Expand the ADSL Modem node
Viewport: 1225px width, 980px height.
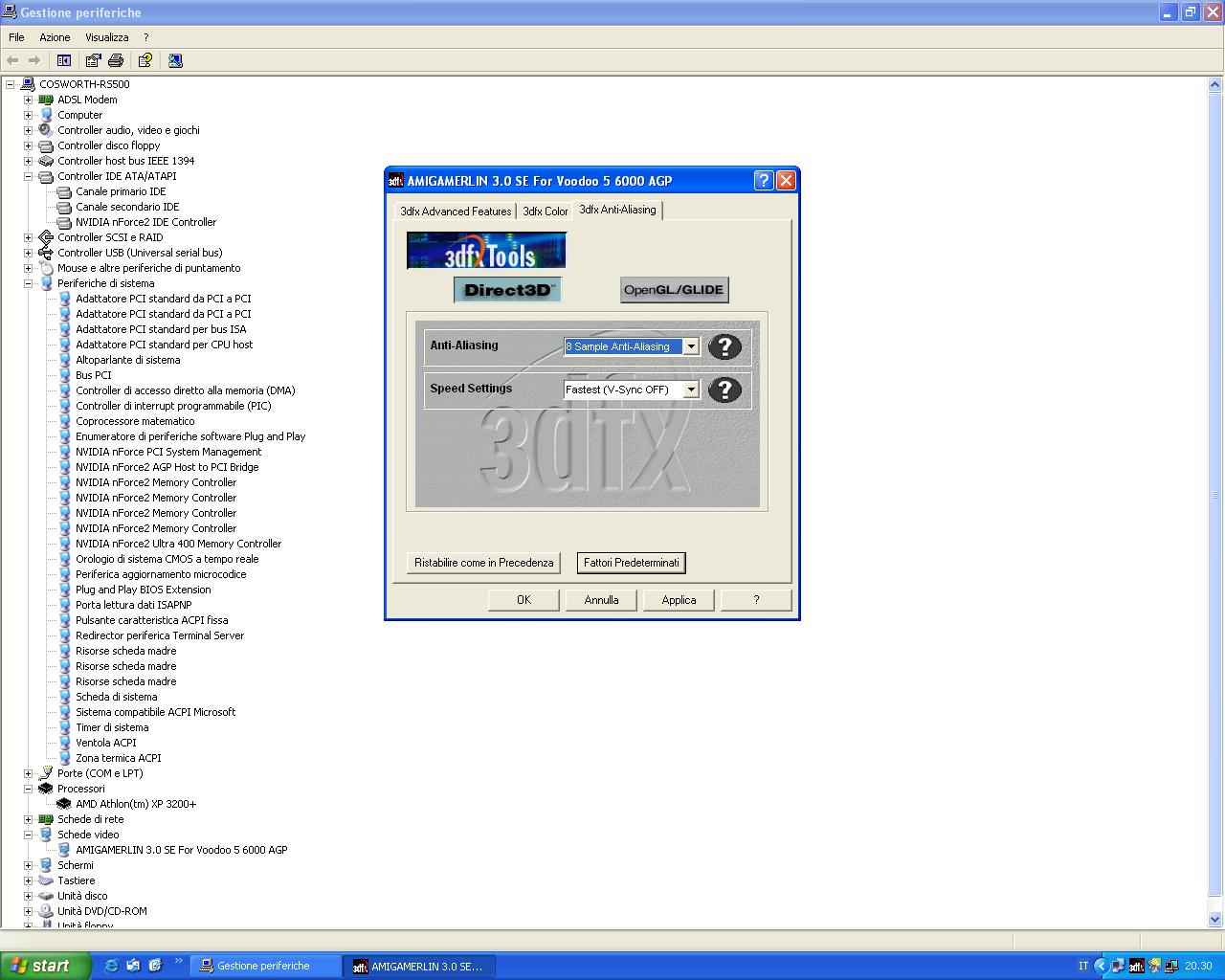click(28, 100)
